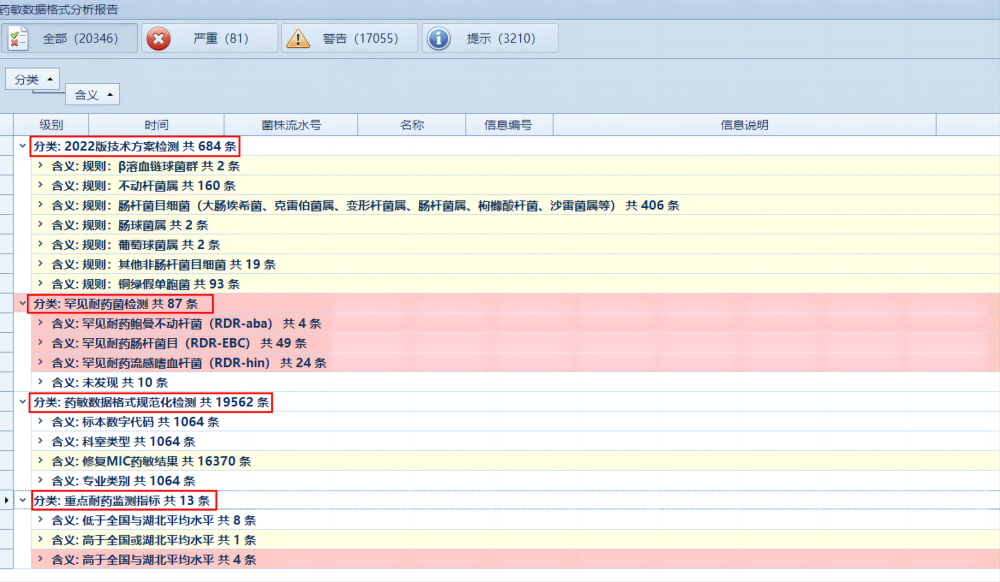
Task: Click the yellow warning triangle icon
Action: pos(297,38)
